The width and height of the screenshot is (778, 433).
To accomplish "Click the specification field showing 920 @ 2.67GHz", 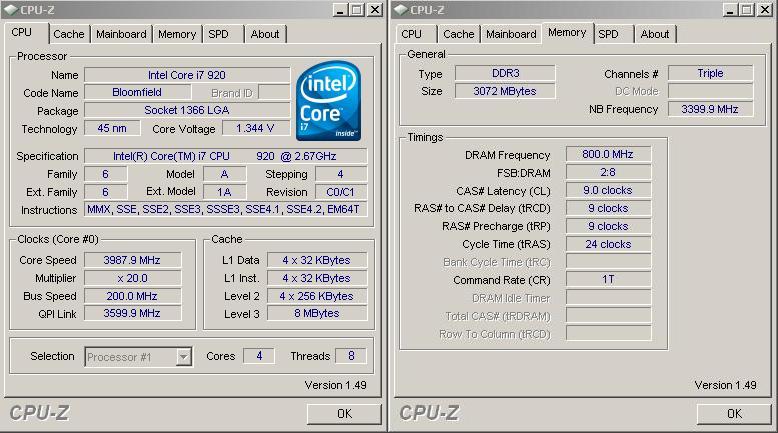I will pos(225,156).
